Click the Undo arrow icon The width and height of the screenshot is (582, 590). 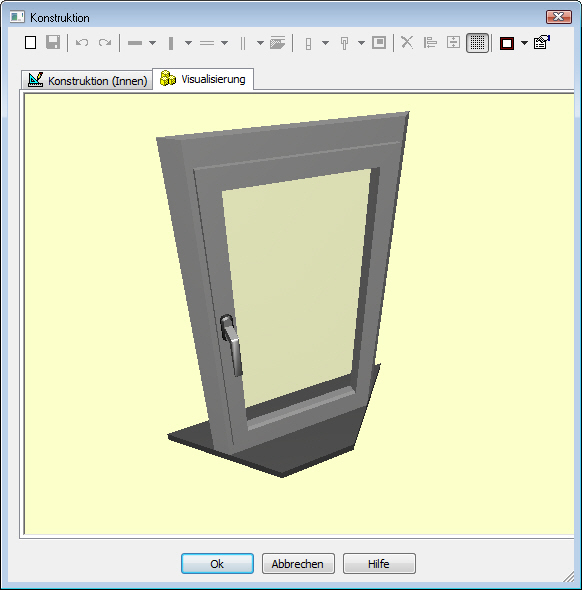82,43
